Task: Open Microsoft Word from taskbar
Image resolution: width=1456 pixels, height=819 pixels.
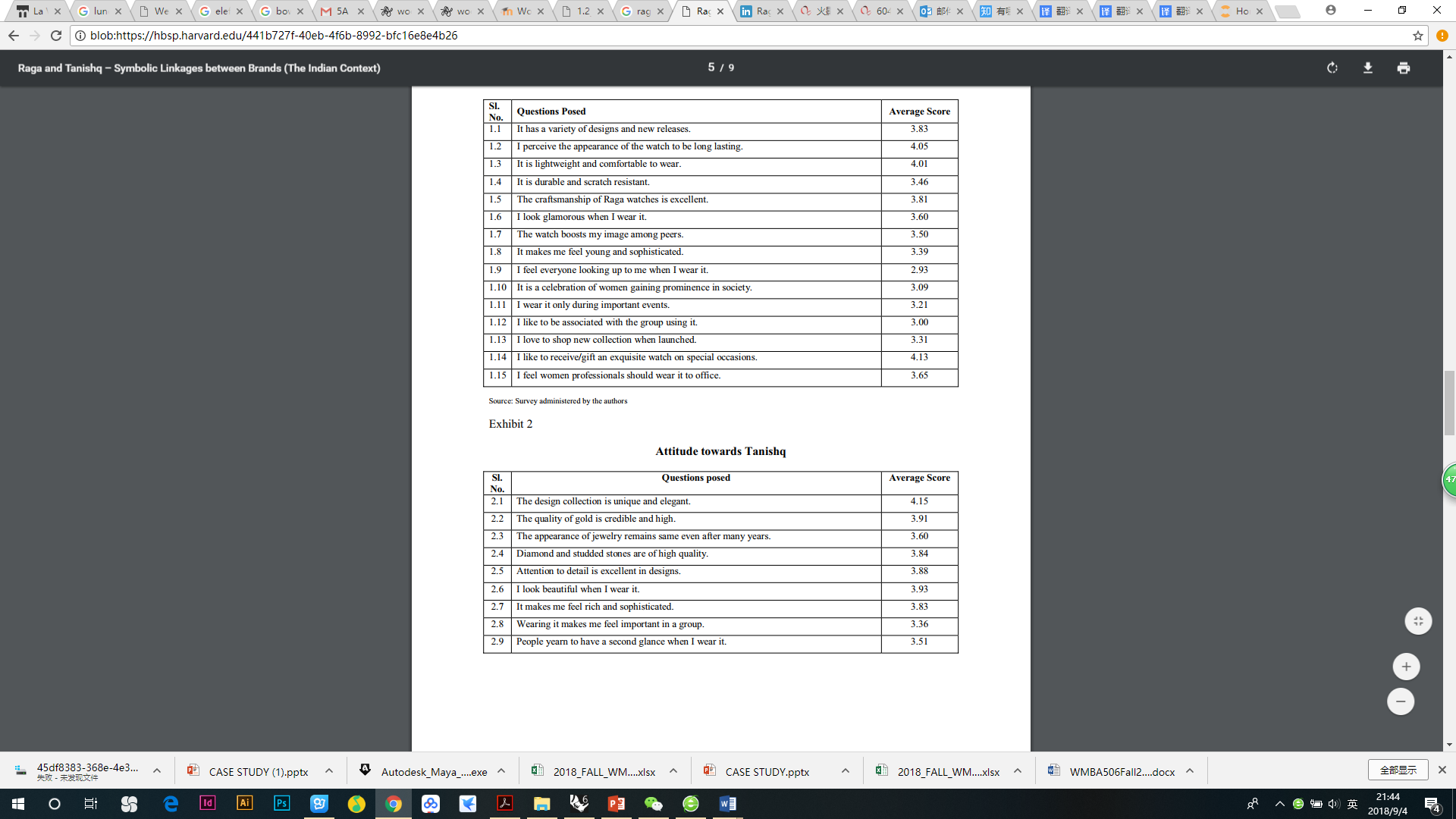Action: tap(727, 804)
